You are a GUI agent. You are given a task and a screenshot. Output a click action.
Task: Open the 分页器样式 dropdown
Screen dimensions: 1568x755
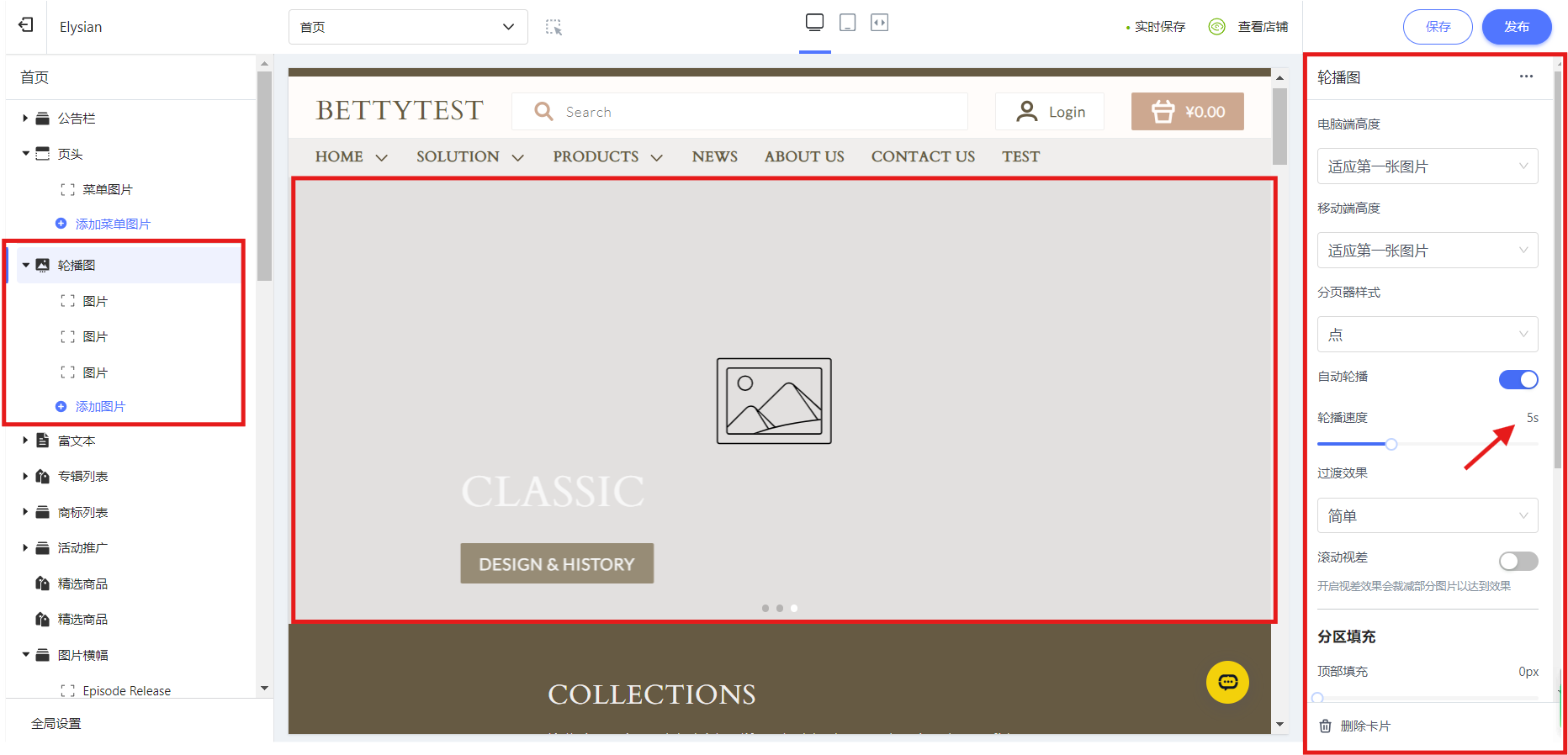(x=1428, y=335)
